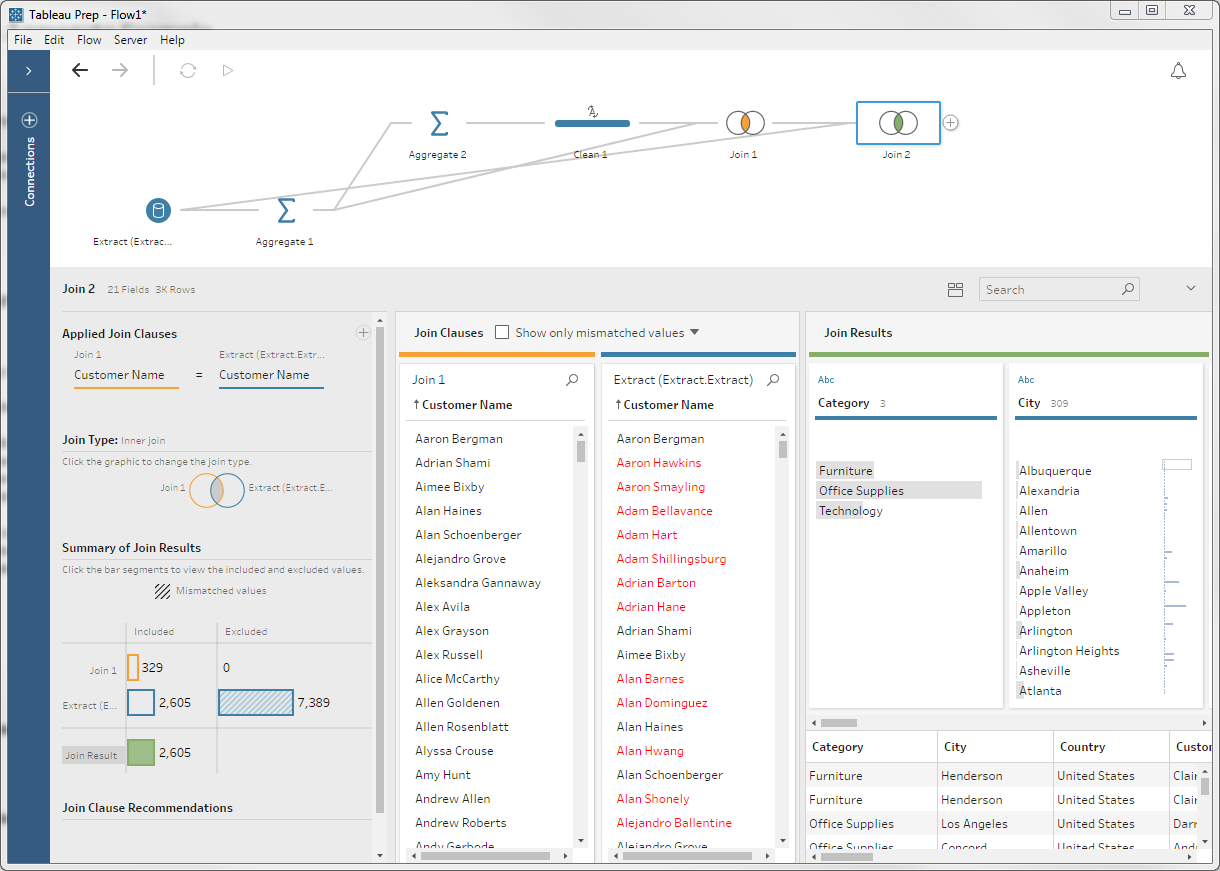Viewport: 1220px width, 871px height.
Task: Click the join type Venn diagram
Action: point(217,490)
